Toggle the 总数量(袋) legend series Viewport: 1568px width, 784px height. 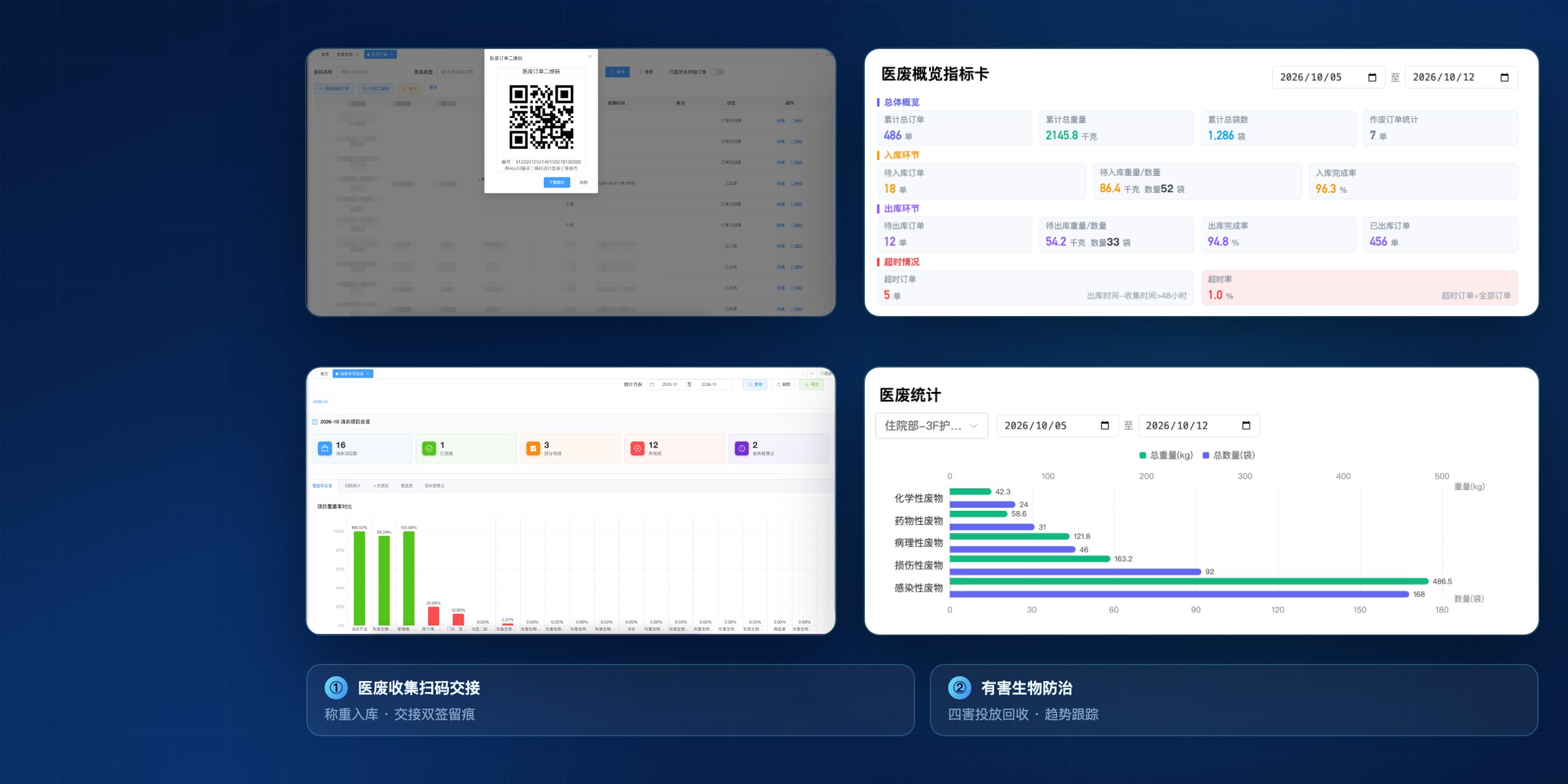click(x=1229, y=455)
